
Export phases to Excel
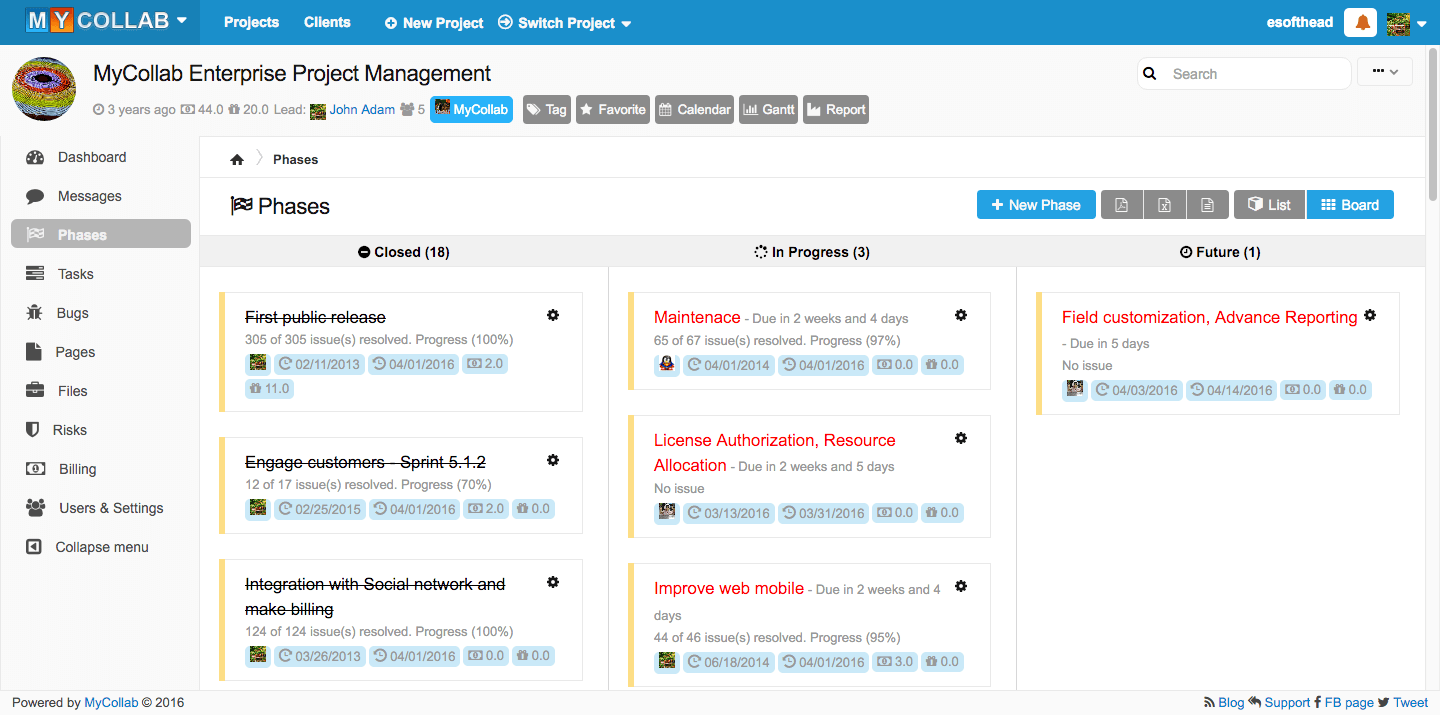tap(1164, 204)
